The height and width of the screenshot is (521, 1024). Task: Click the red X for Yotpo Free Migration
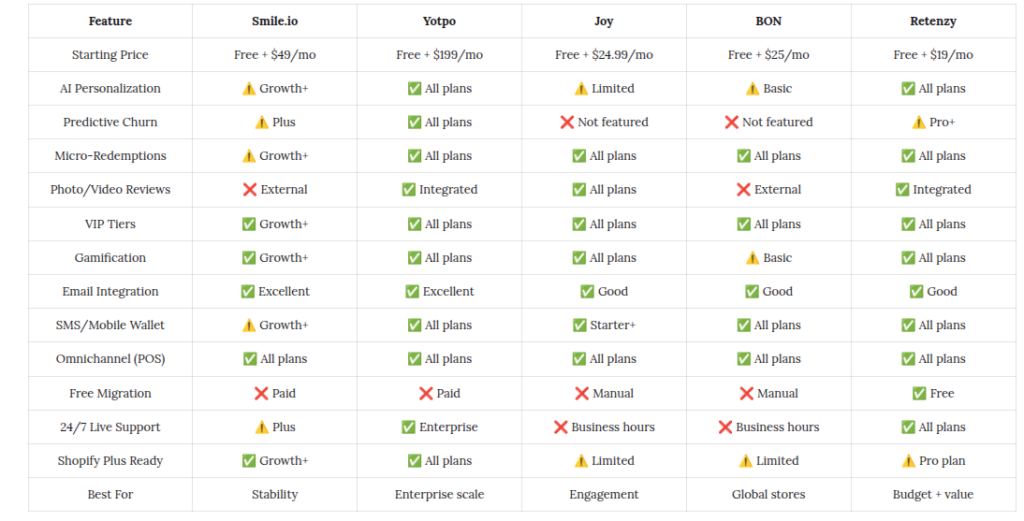(x=426, y=393)
